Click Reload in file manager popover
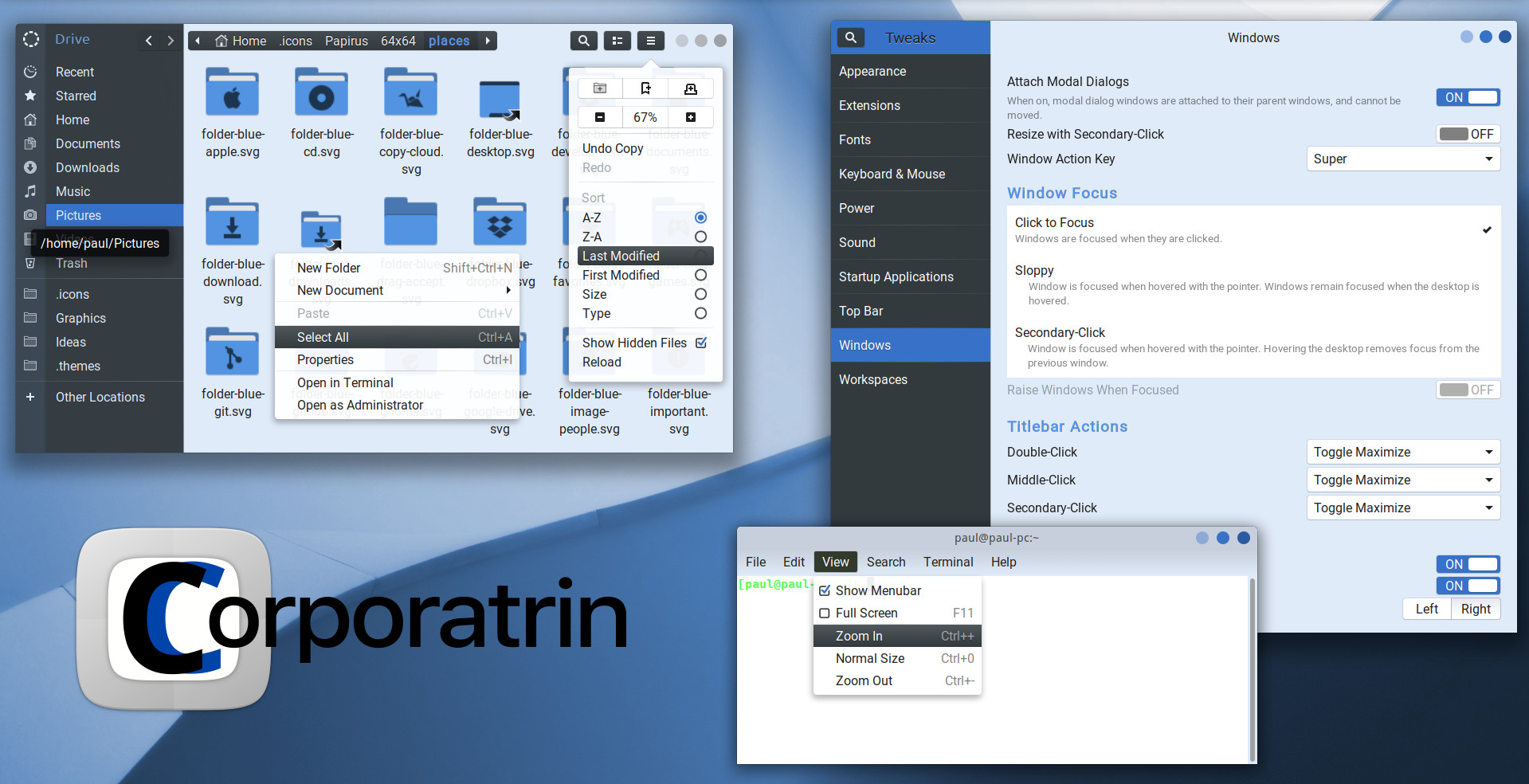 [x=645, y=362]
